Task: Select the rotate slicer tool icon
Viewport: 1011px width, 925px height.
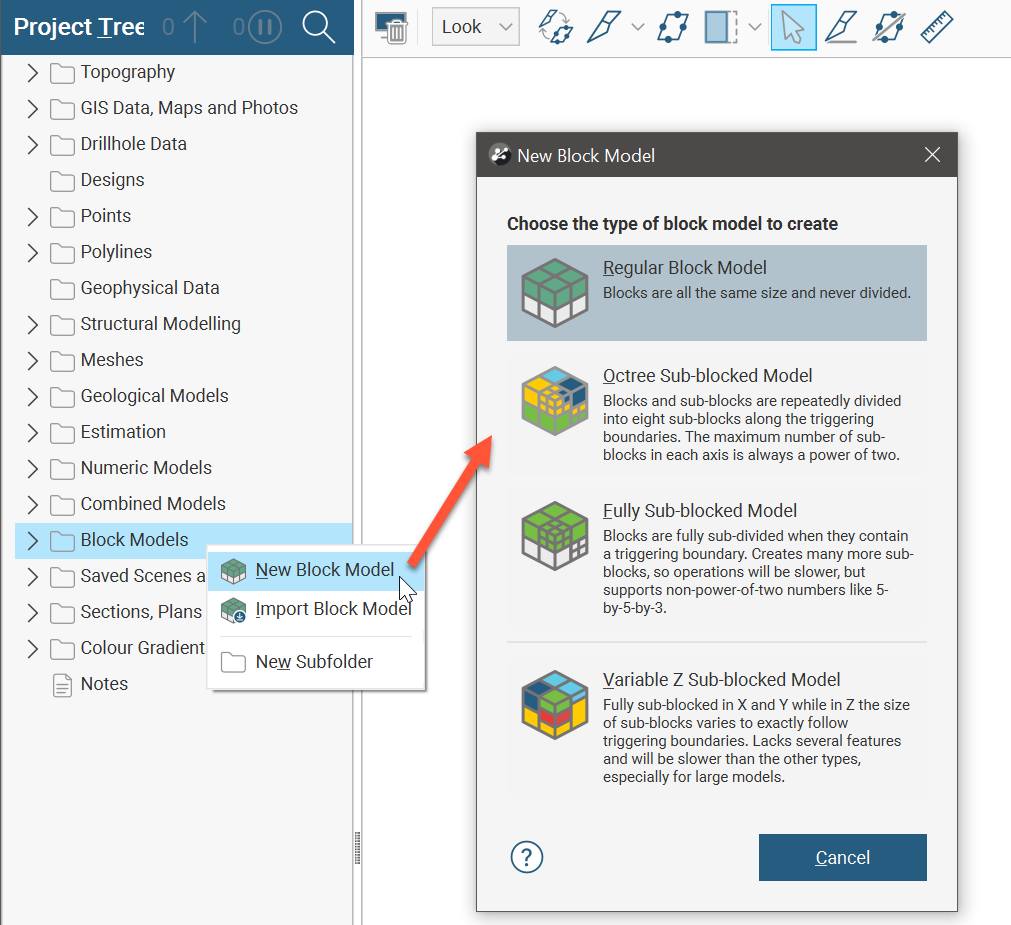Action: pyautogui.click(x=556, y=27)
